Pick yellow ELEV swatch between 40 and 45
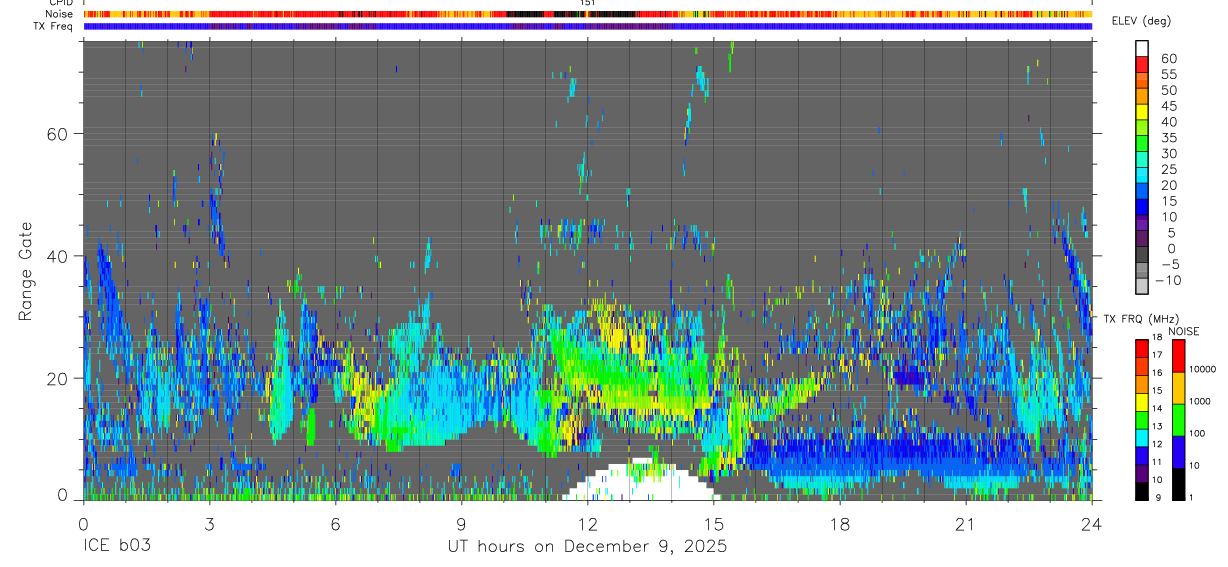Screen dimensions: 1228x567 (x=1142, y=114)
